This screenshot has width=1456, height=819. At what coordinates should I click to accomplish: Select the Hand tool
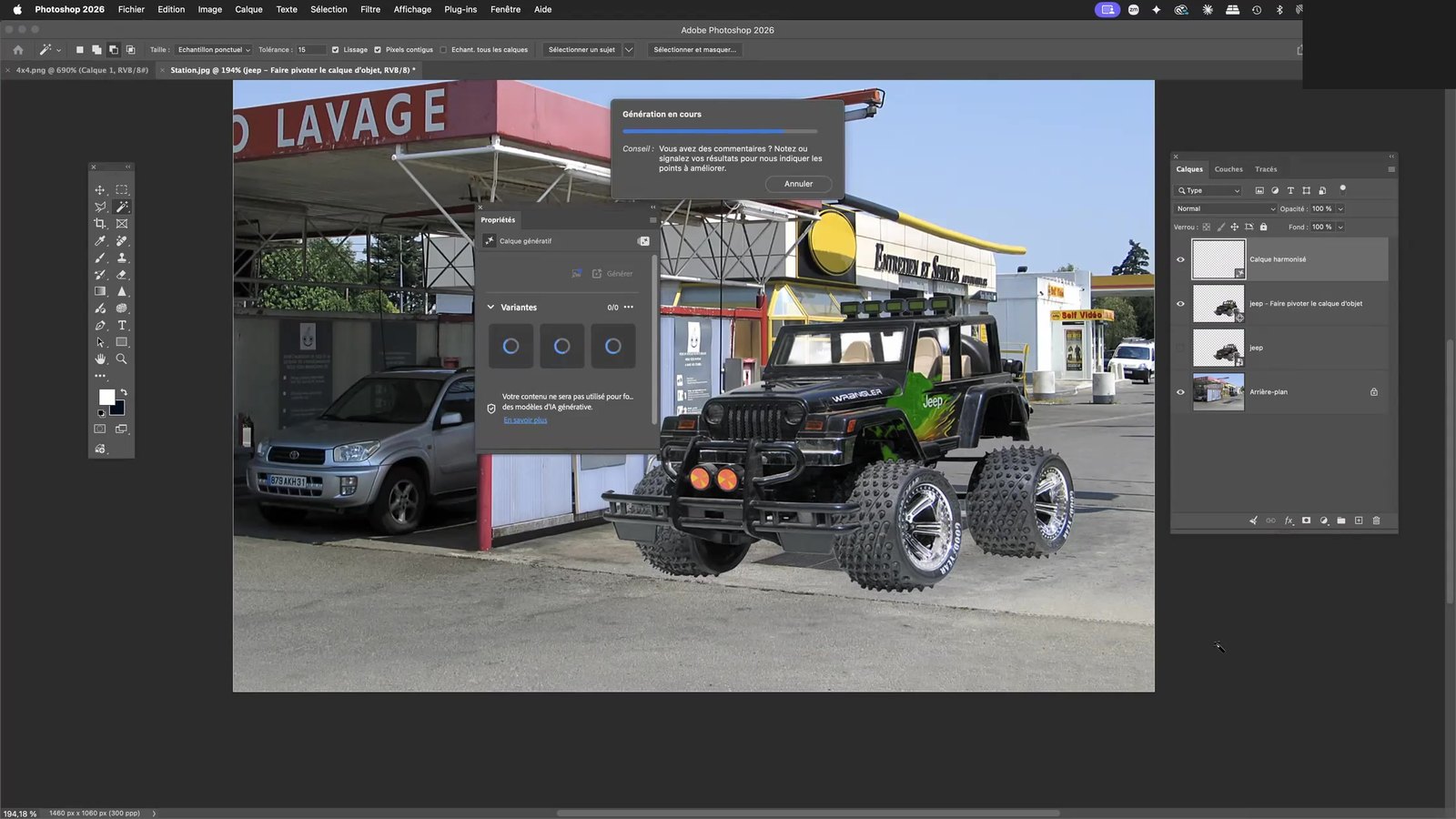100,359
